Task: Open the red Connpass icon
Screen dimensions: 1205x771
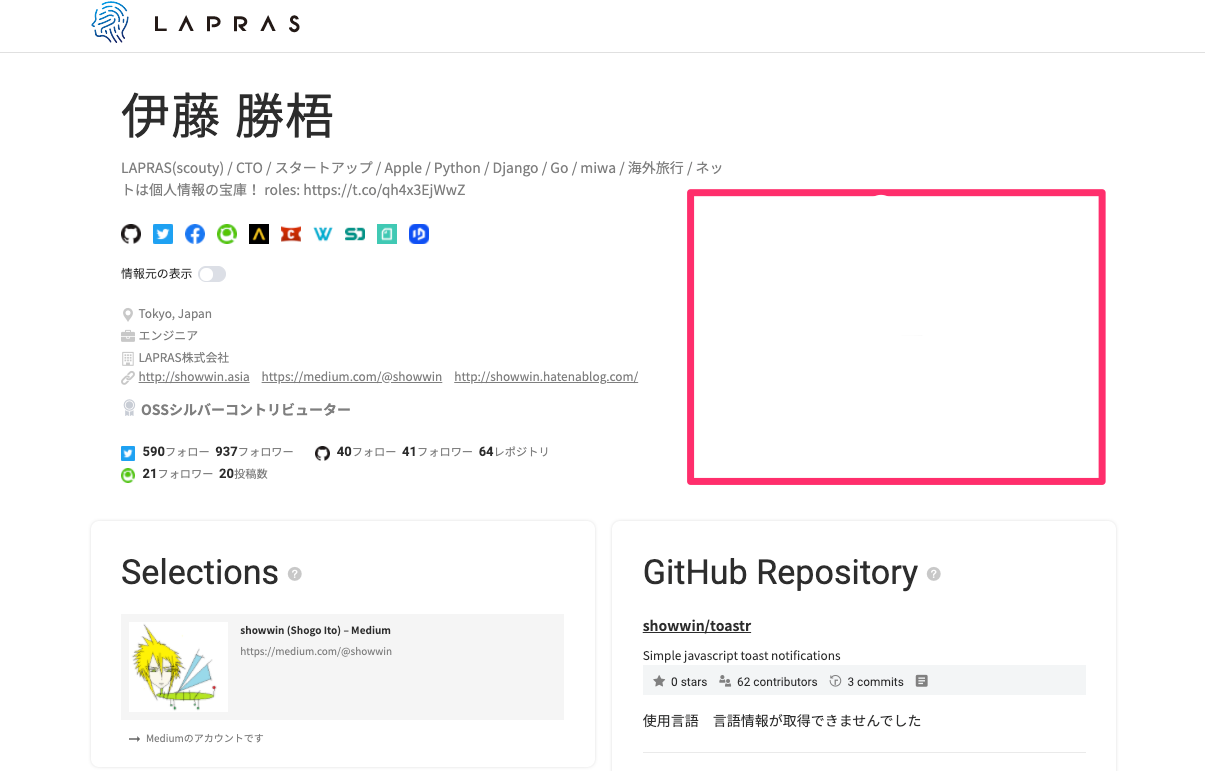Action: click(x=291, y=234)
